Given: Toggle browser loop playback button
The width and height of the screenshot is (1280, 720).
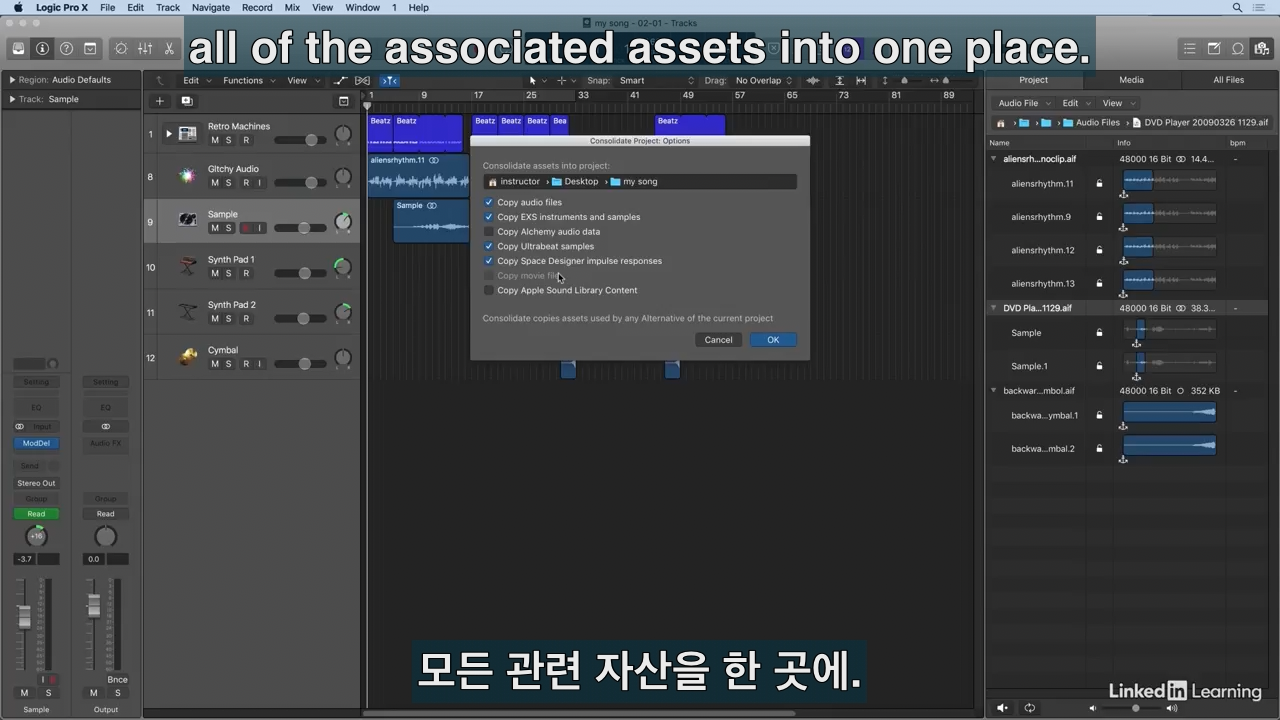Looking at the screenshot, I should pyautogui.click(x=1029, y=708).
